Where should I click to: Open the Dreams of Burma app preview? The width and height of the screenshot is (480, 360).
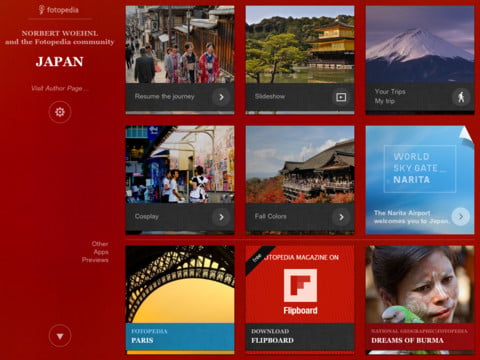point(420,300)
